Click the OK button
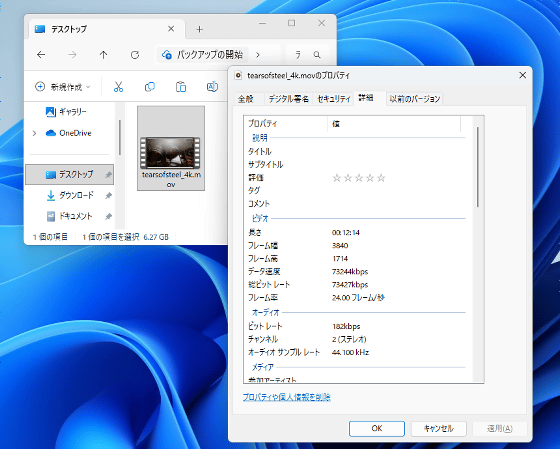This screenshot has height=449, width=560. [x=377, y=428]
